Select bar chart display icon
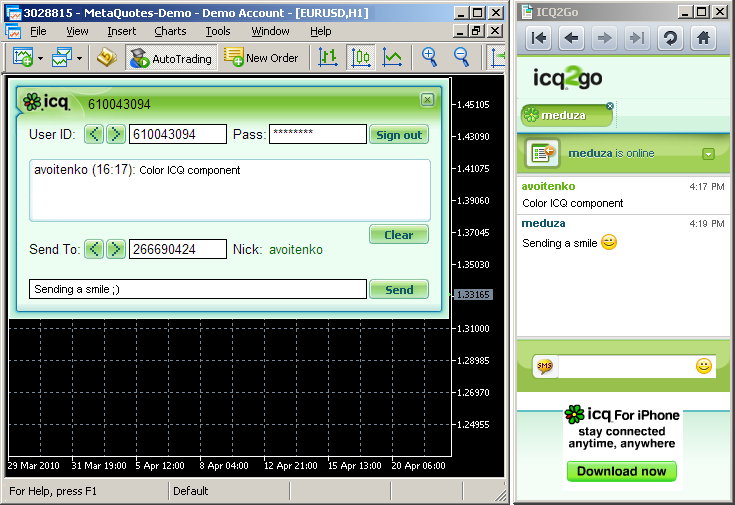735x505 pixels. pyautogui.click(x=328, y=58)
